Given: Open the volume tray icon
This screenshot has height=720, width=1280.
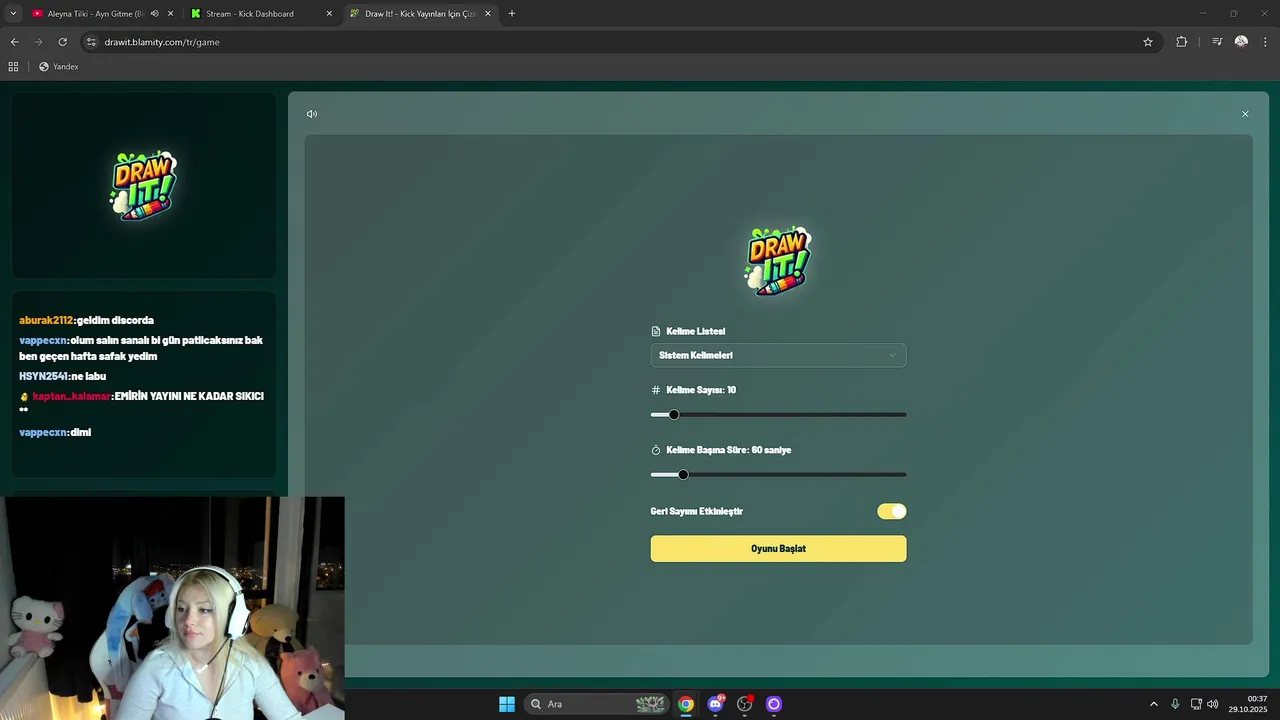Looking at the screenshot, I should [x=1213, y=704].
